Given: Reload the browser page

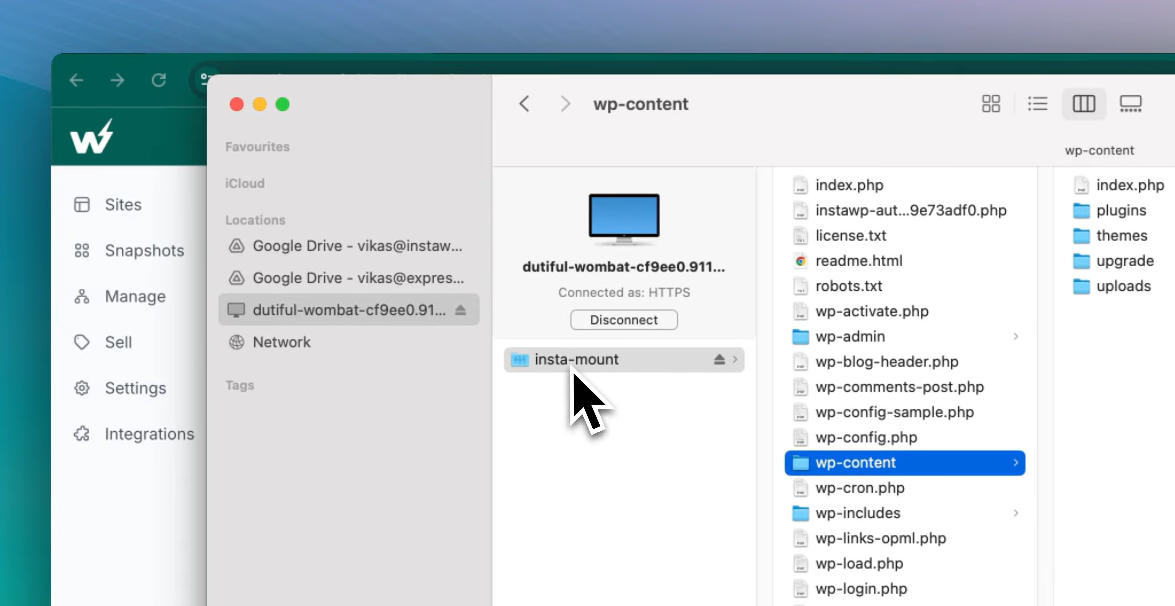Looking at the screenshot, I should click(x=159, y=80).
